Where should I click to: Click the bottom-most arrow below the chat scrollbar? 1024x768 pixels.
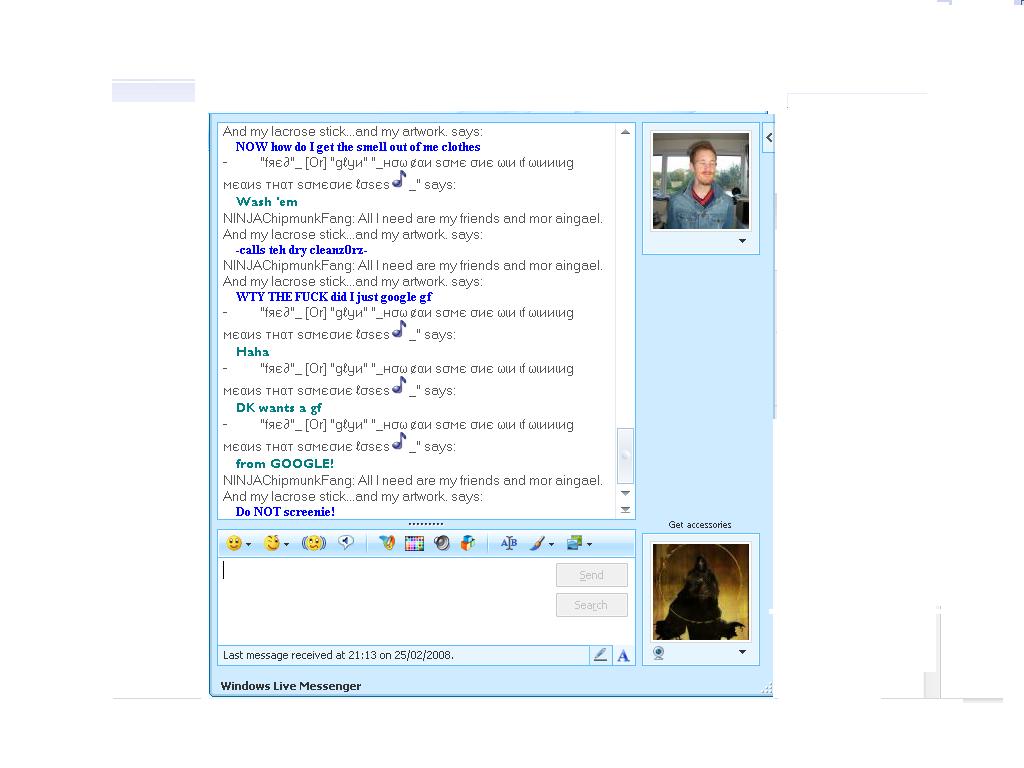(x=625, y=509)
